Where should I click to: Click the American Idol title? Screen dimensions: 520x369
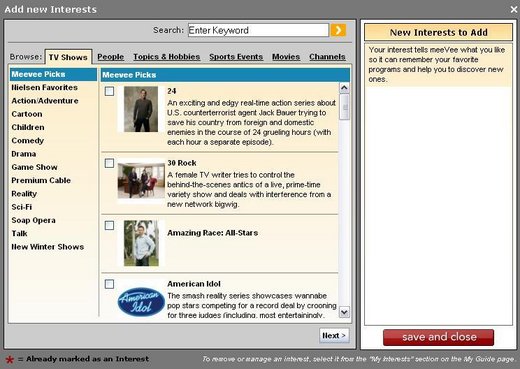tap(194, 284)
